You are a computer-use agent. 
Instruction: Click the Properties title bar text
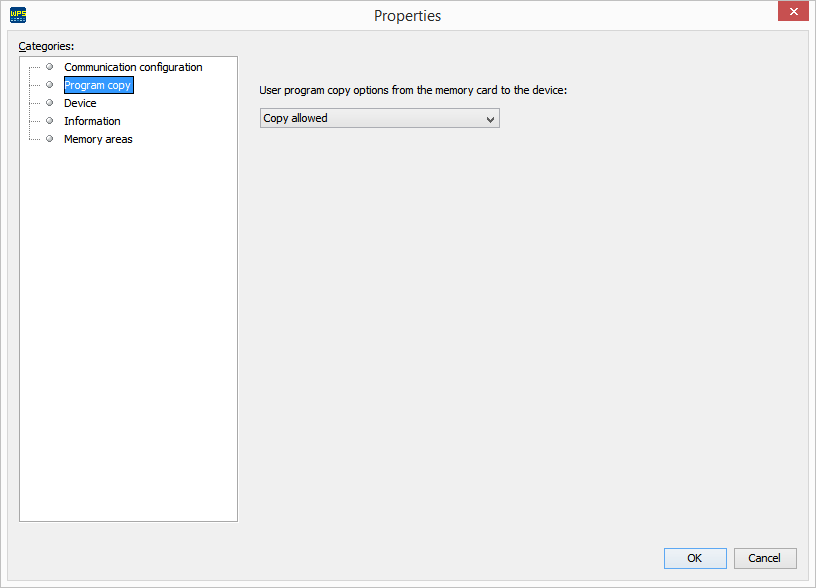407,15
